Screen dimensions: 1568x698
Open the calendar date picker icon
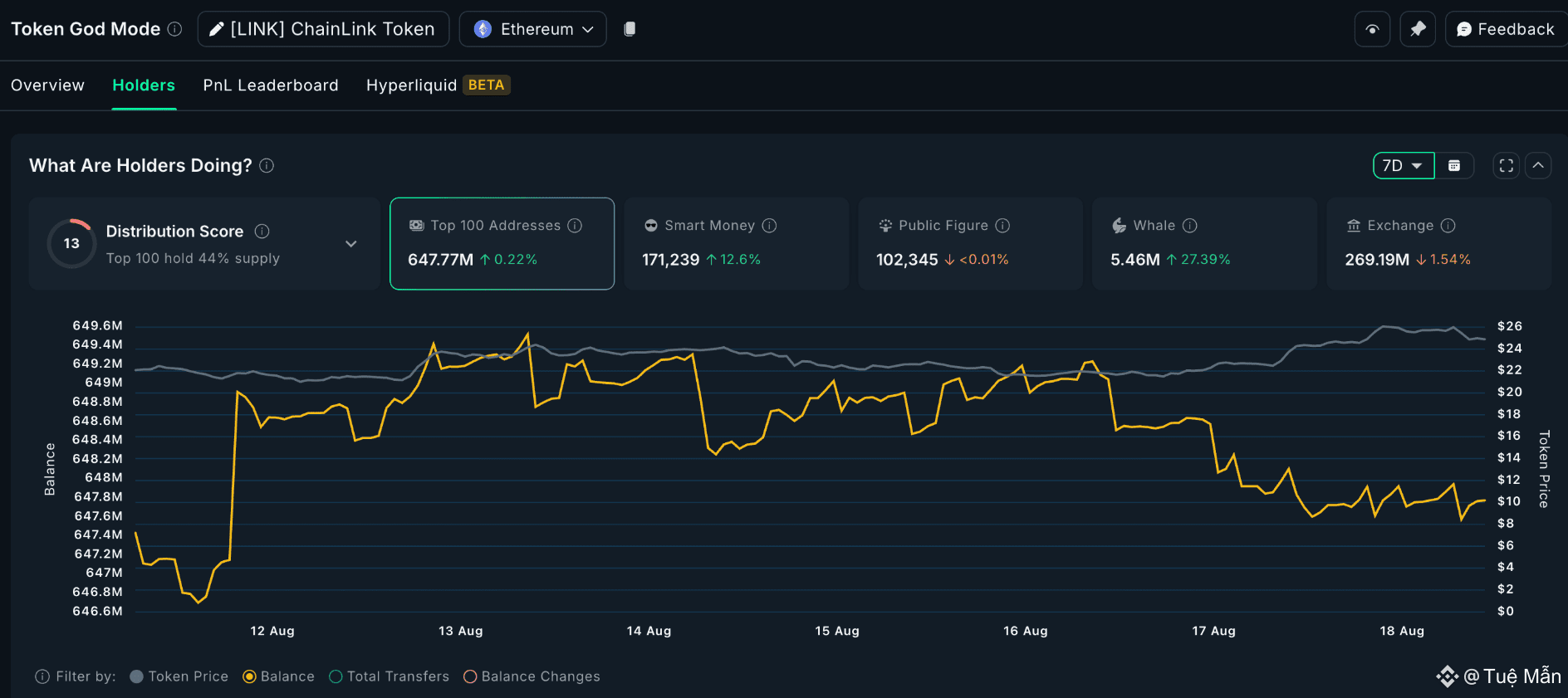click(x=1454, y=166)
